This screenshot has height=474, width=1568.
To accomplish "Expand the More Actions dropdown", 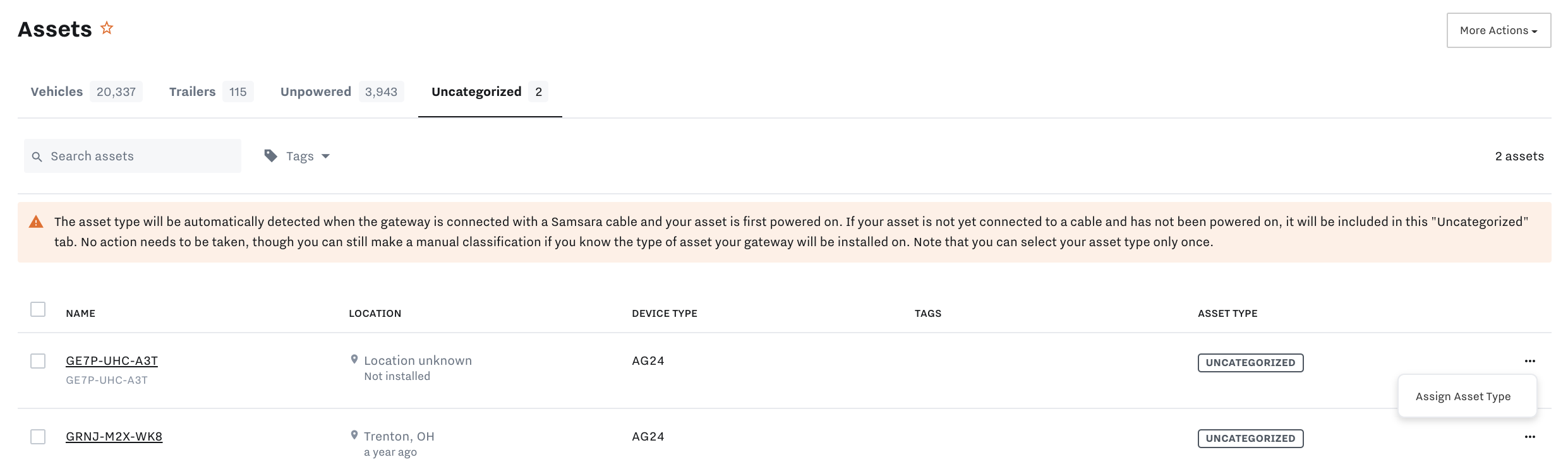I will pos(1499,30).
